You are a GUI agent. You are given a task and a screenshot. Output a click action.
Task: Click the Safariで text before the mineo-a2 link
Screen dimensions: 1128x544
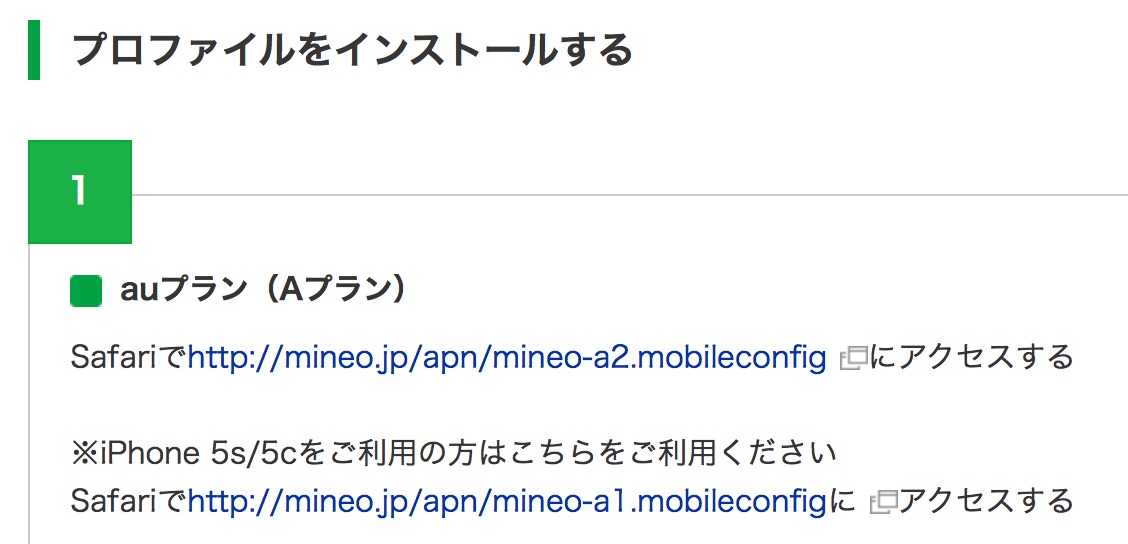coord(129,357)
